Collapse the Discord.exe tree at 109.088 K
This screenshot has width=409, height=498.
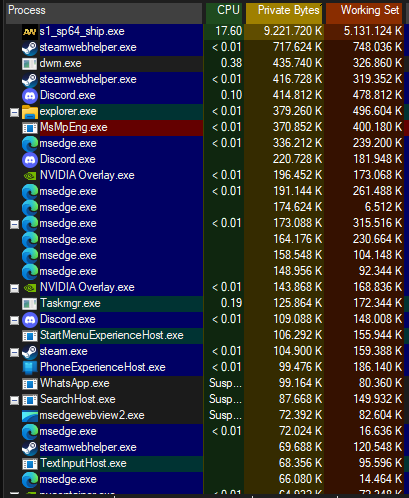coord(14,321)
